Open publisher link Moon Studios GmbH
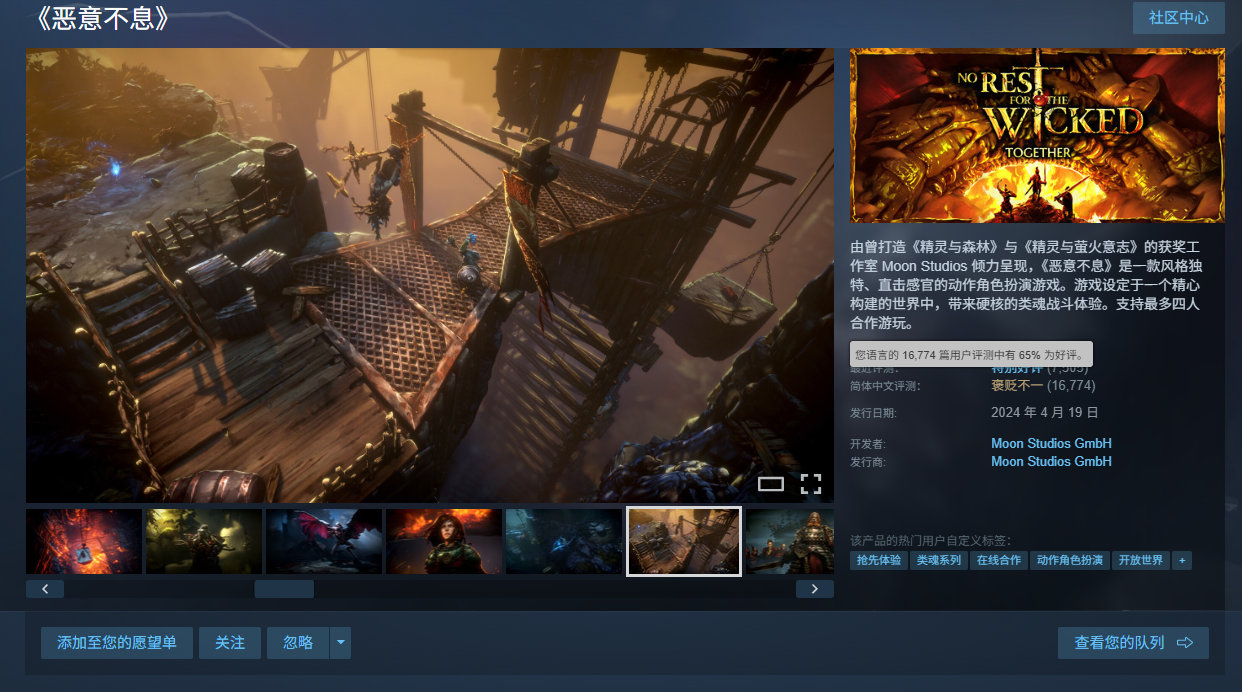Viewport: 1242px width, 692px height. pyautogui.click(x=1051, y=461)
